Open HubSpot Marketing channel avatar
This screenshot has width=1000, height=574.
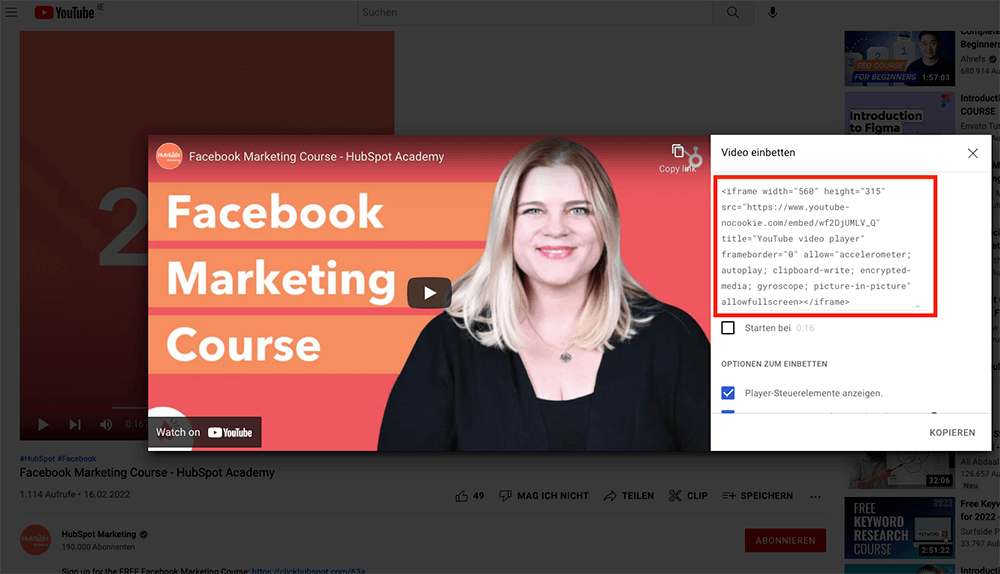35,540
